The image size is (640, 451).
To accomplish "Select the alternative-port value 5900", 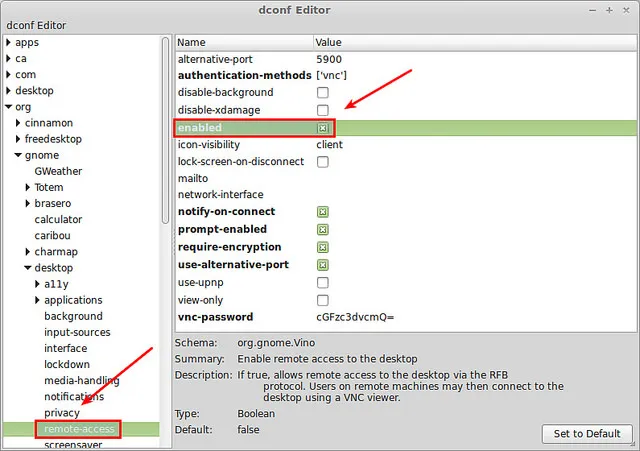I will click(x=329, y=59).
